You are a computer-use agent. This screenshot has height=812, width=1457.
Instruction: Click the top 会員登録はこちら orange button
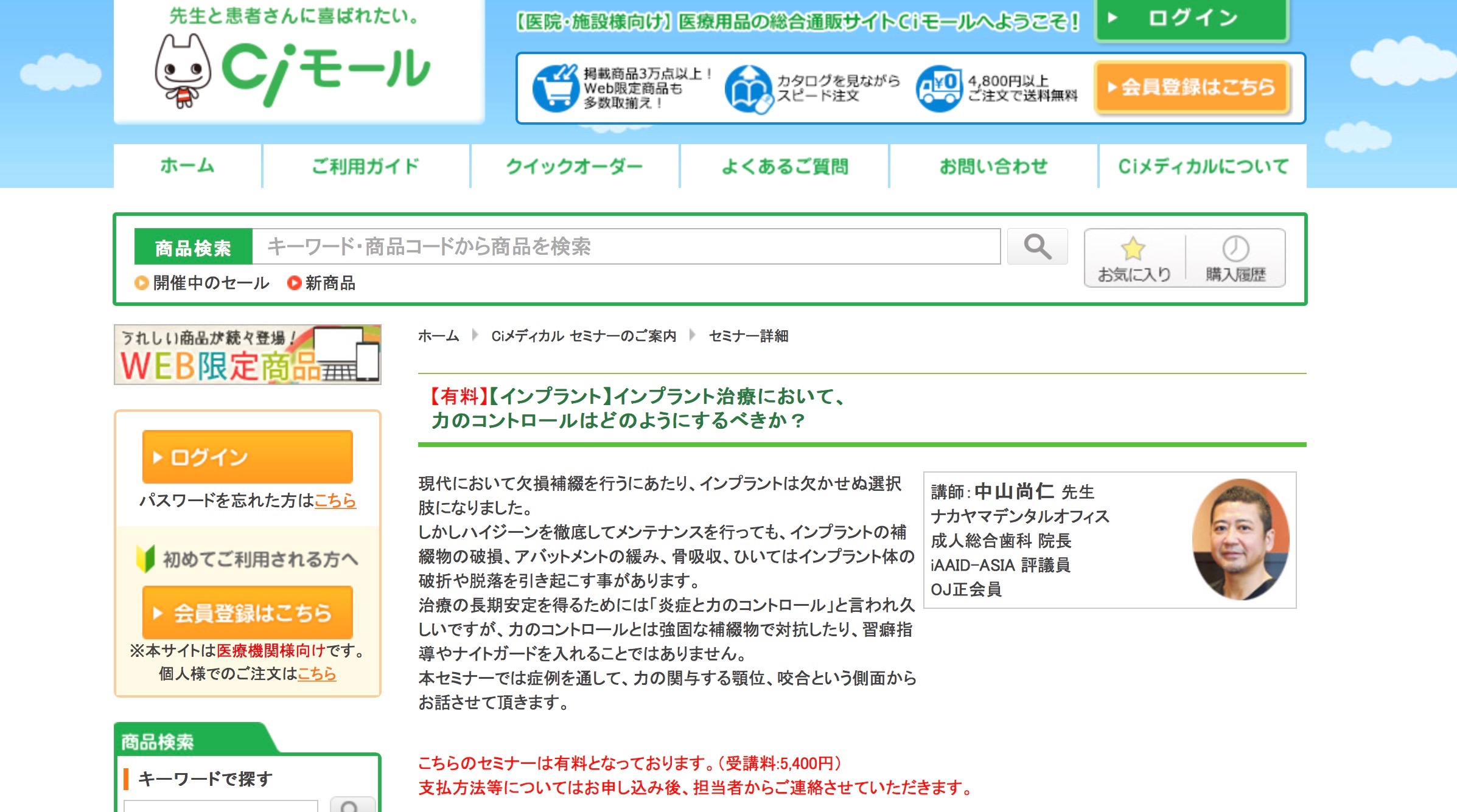point(1192,88)
